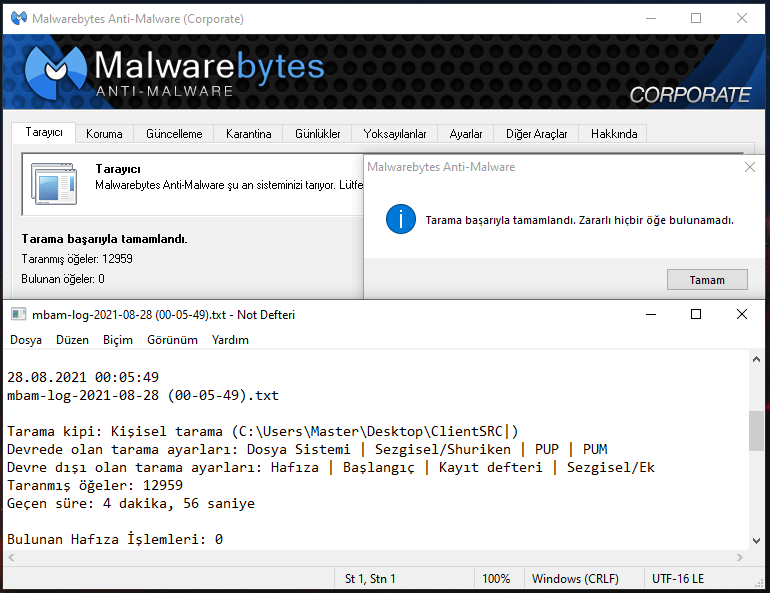Confirm the dialog with Tamam
770x593 pixels.
(x=707, y=280)
